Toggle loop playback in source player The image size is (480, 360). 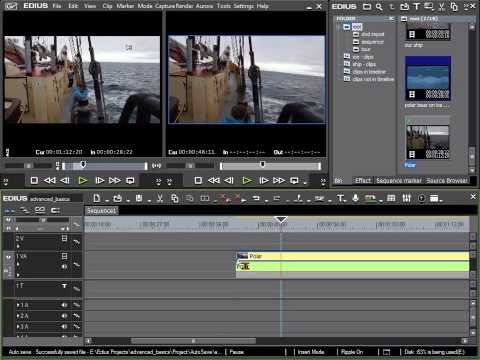click(130, 180)
